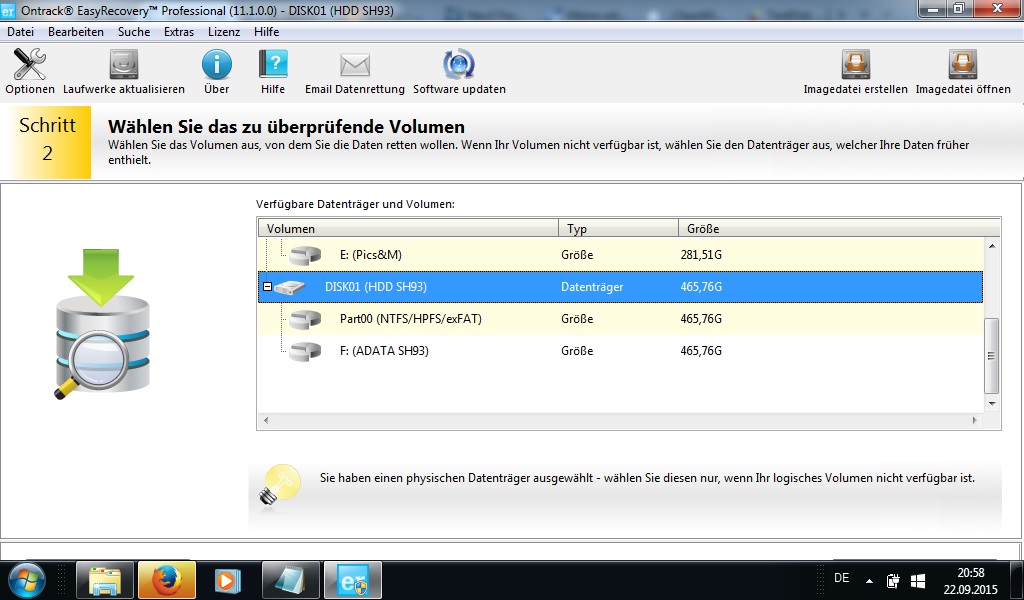Click the drive icon beside F: (ADATA SH93)

[x=306, y=351]
